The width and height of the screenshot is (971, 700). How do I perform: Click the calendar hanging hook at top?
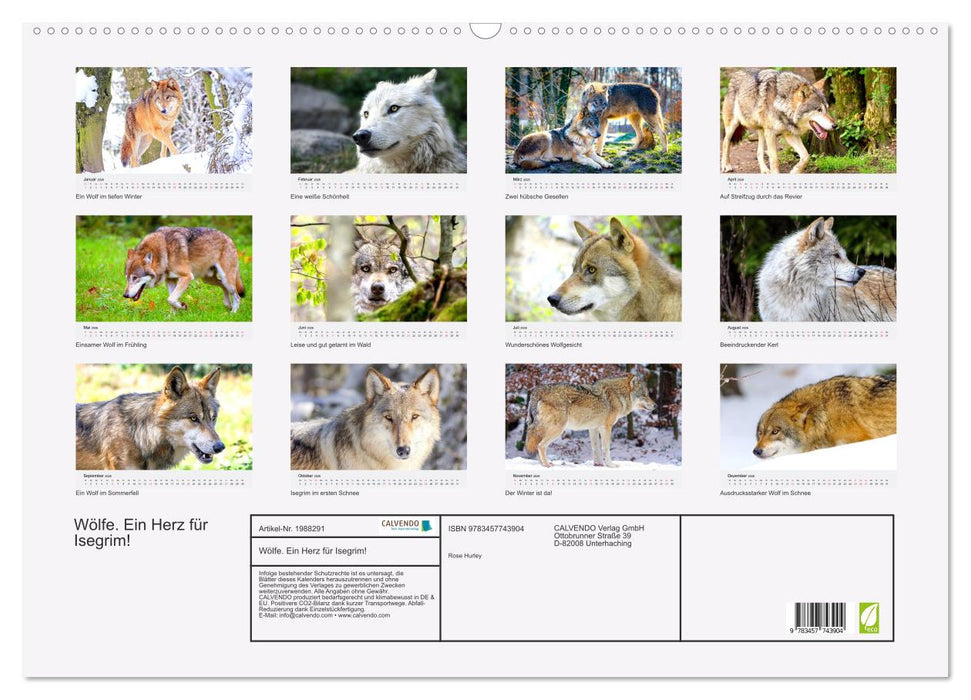485,31
